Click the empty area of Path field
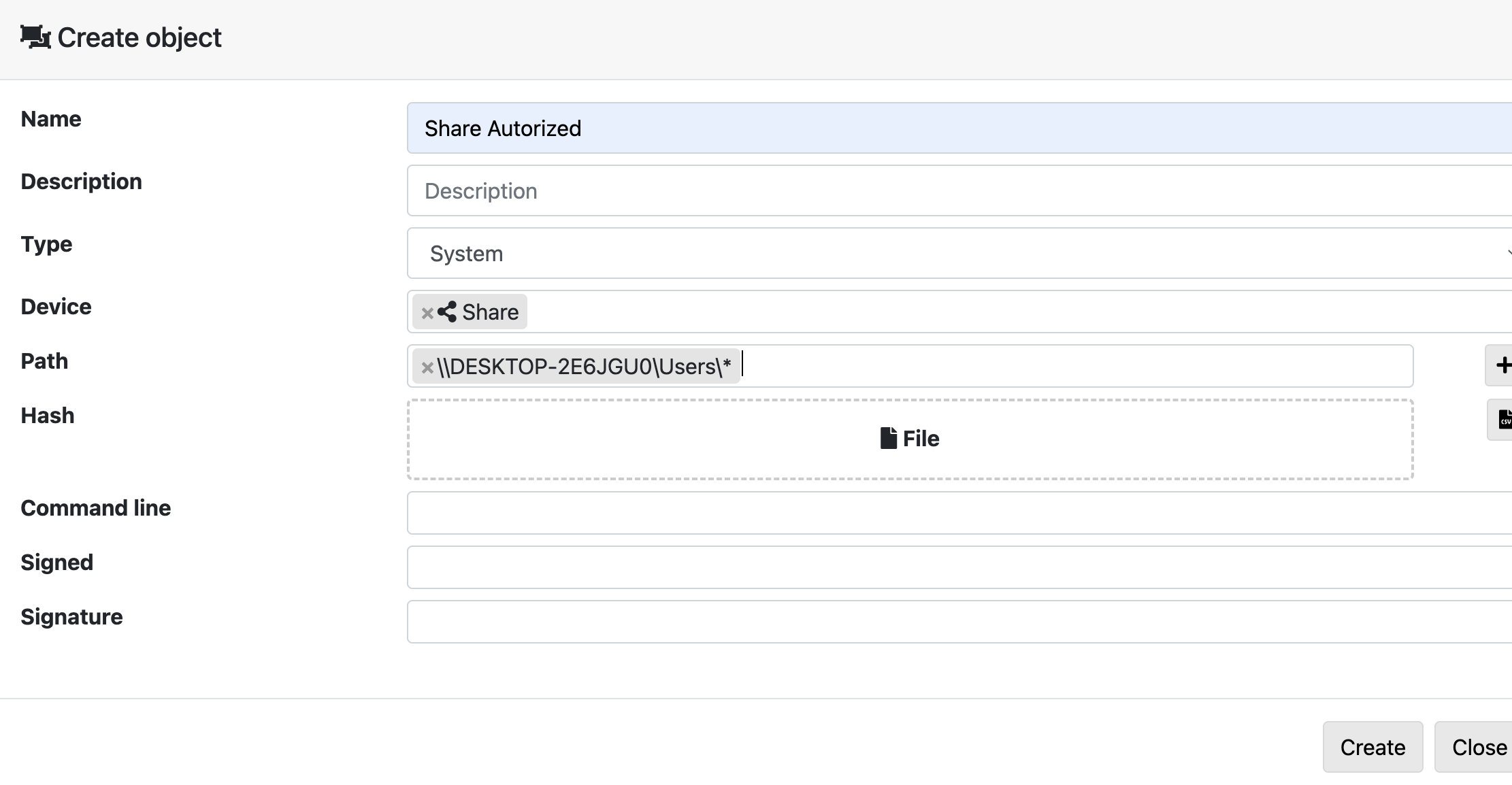The width and height of the screenshot is (1512, 785). 1075,367
